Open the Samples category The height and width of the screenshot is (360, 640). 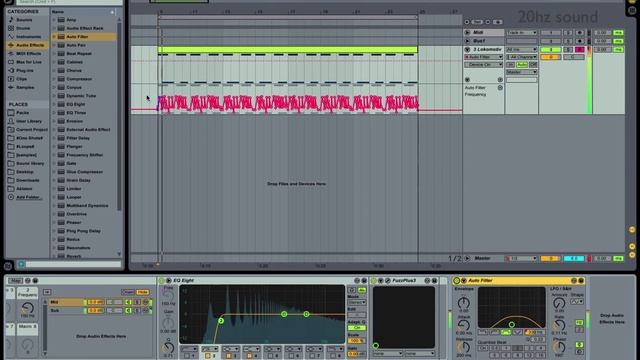coord(25,87)
